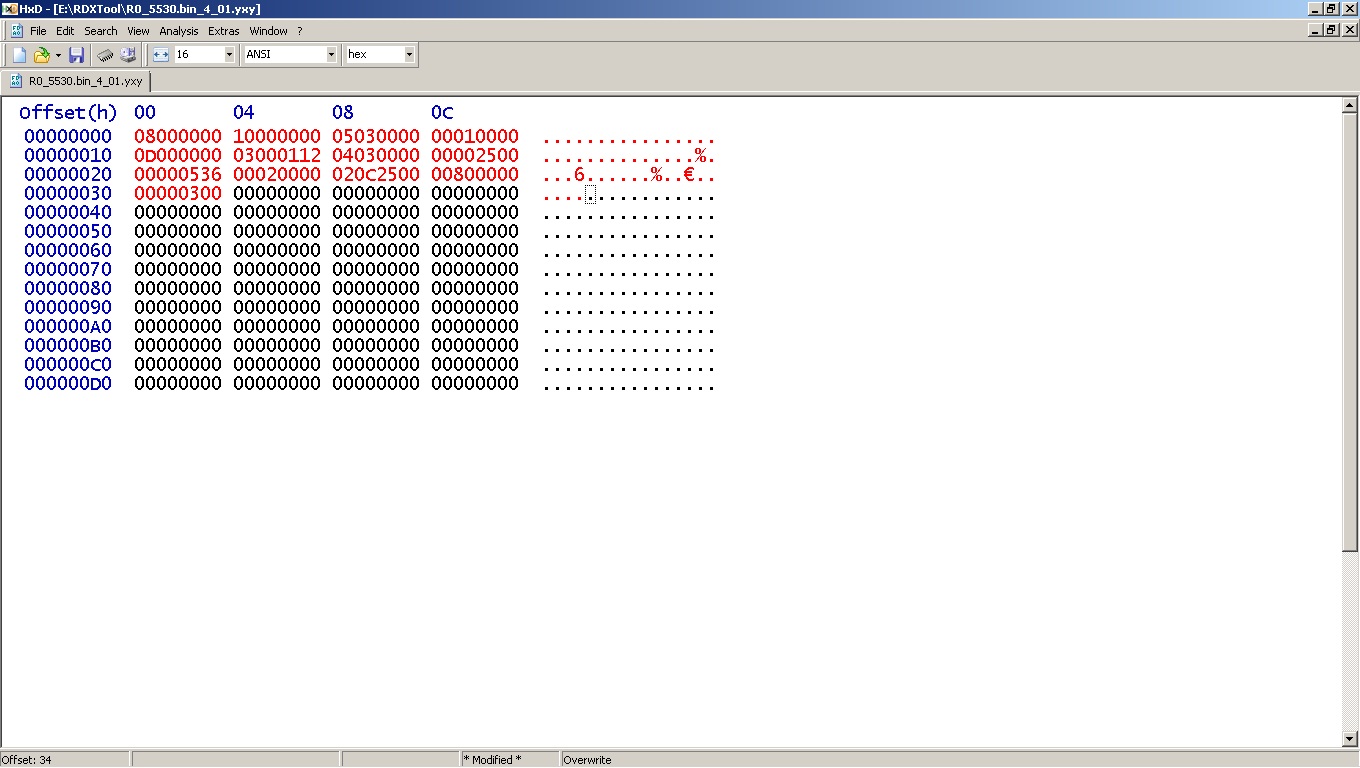Click offset label 000000D0

(x=68, y=383)
